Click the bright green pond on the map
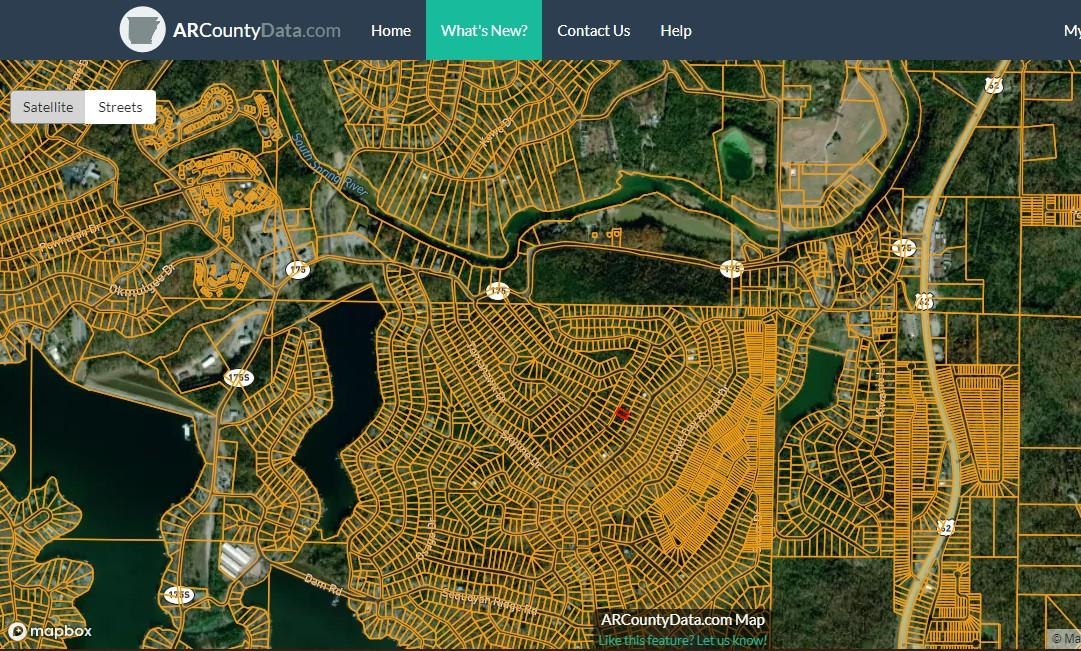Screen dimensions: 1081x651 coord(741,153)
